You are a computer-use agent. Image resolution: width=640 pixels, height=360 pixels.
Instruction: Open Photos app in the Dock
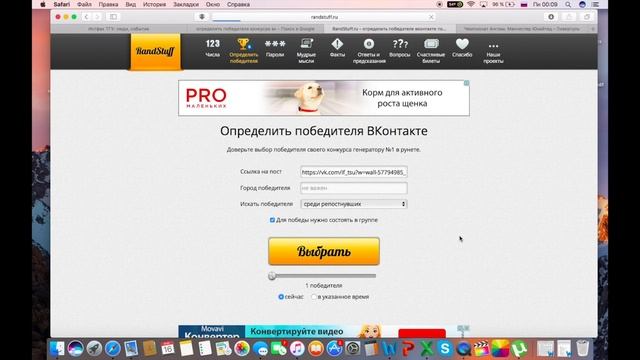tap(242, 349)
